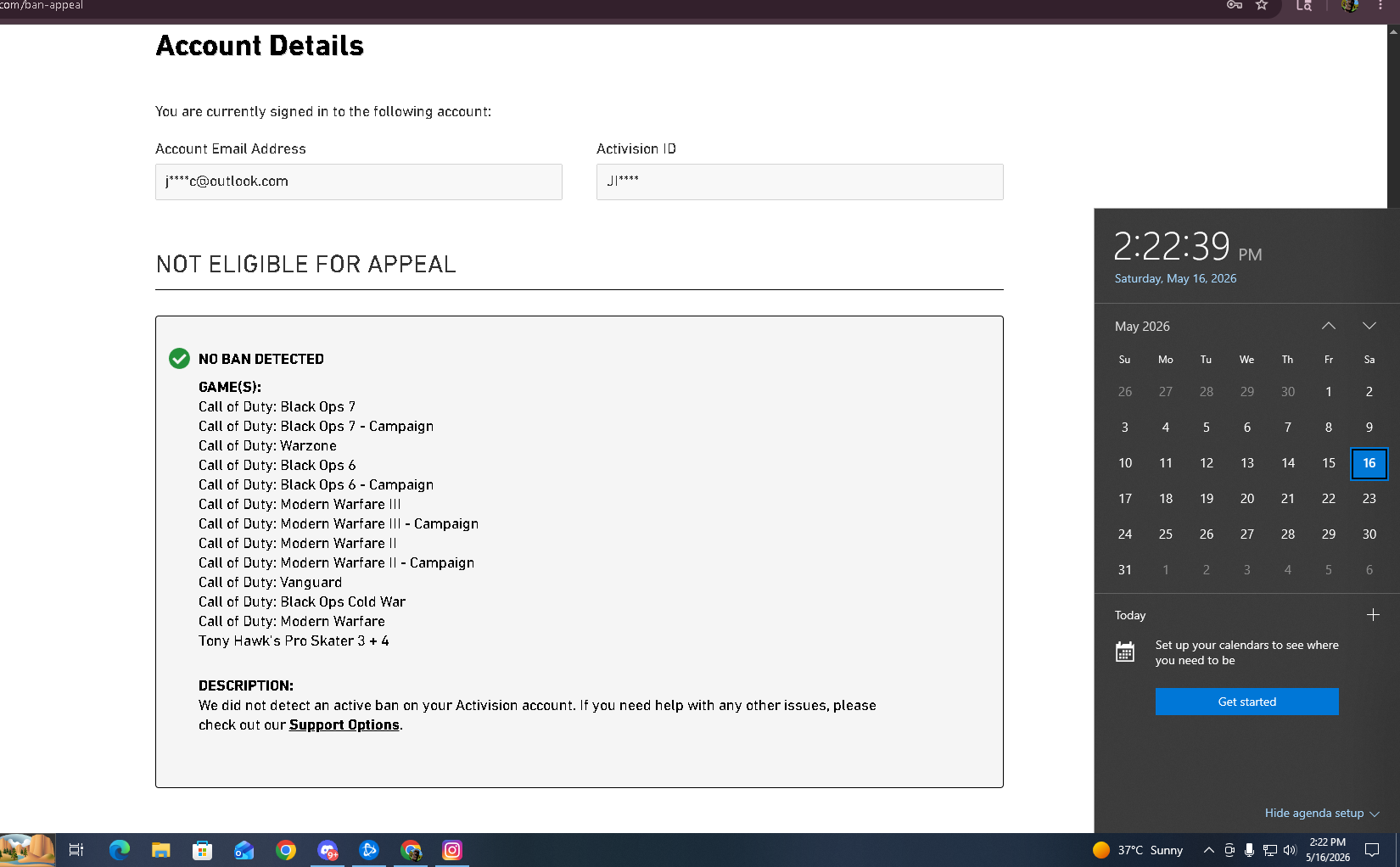Open Task View on the taskbar
The image size is (1400, 867).
(x=76, y=850)
